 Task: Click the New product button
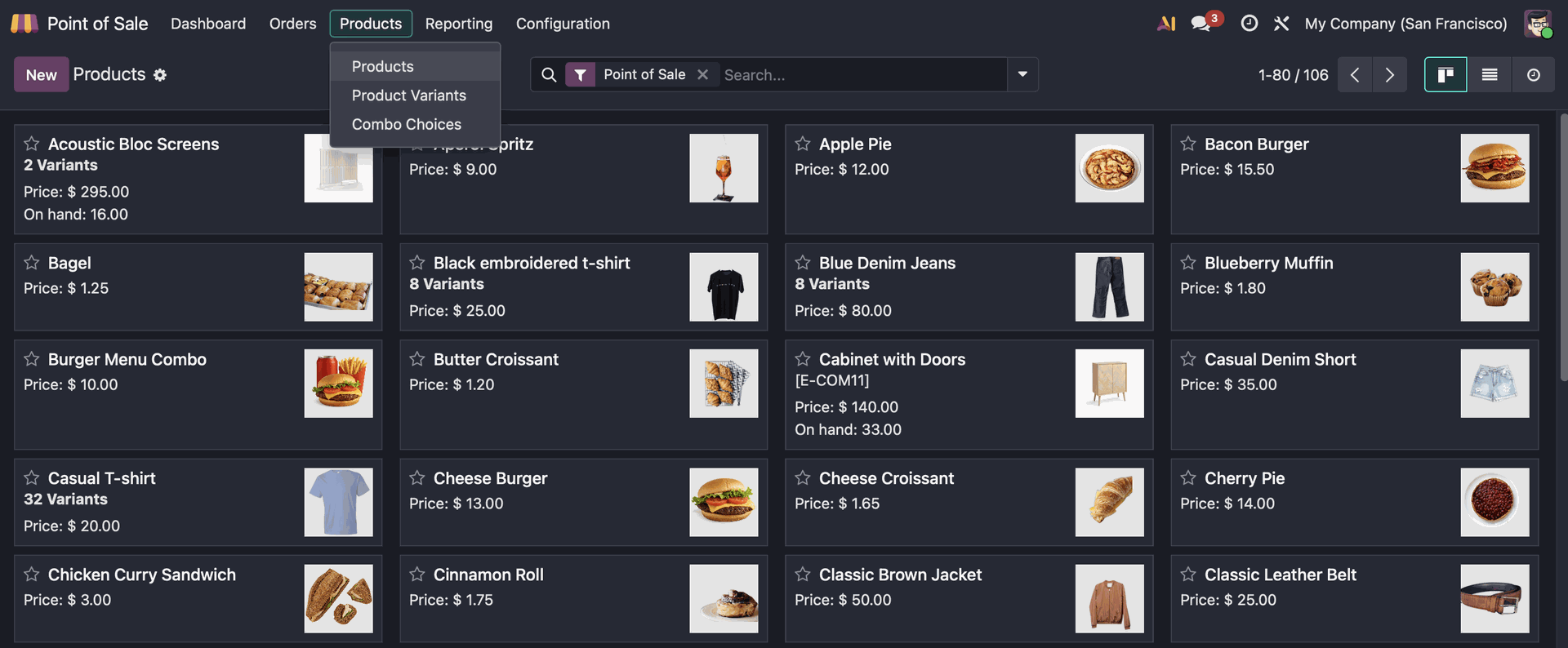click(41, 75)
